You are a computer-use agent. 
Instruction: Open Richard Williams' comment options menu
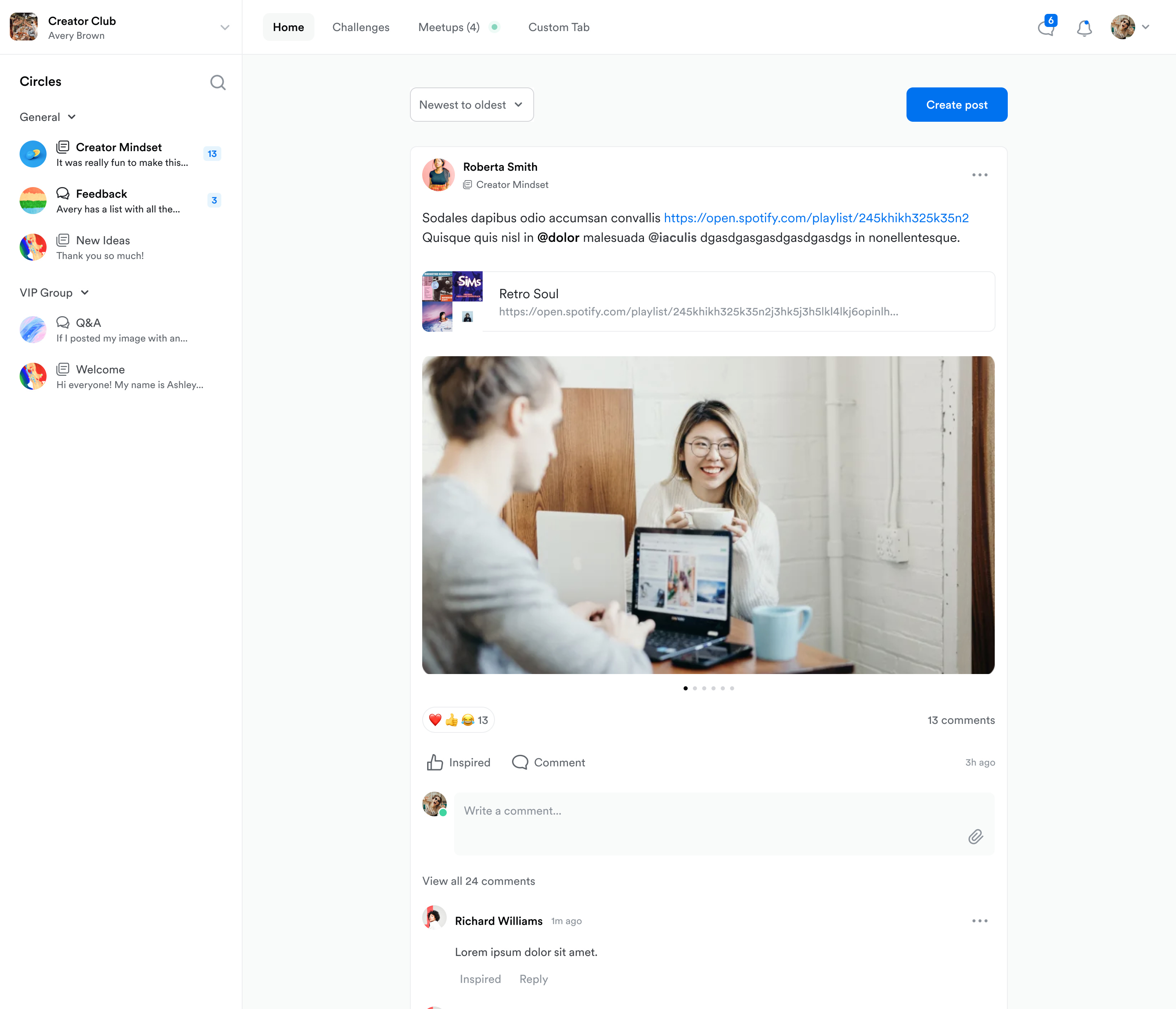click(x=980, y=920)
